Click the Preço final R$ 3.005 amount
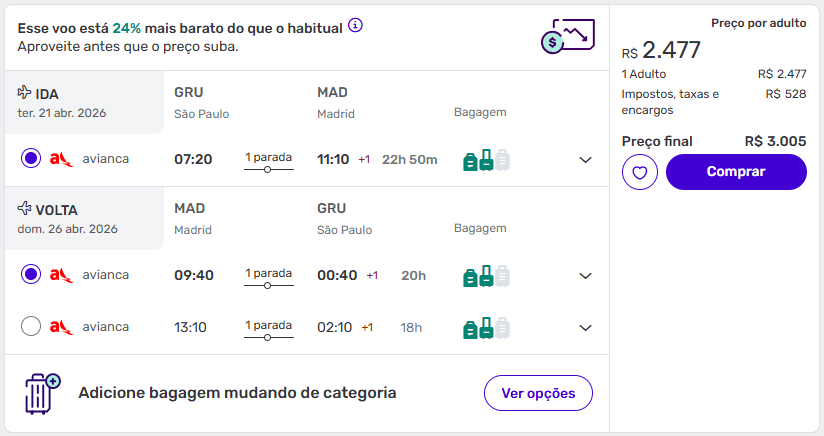The height and width of the screenshot is (436, 824). click(775, 141)
